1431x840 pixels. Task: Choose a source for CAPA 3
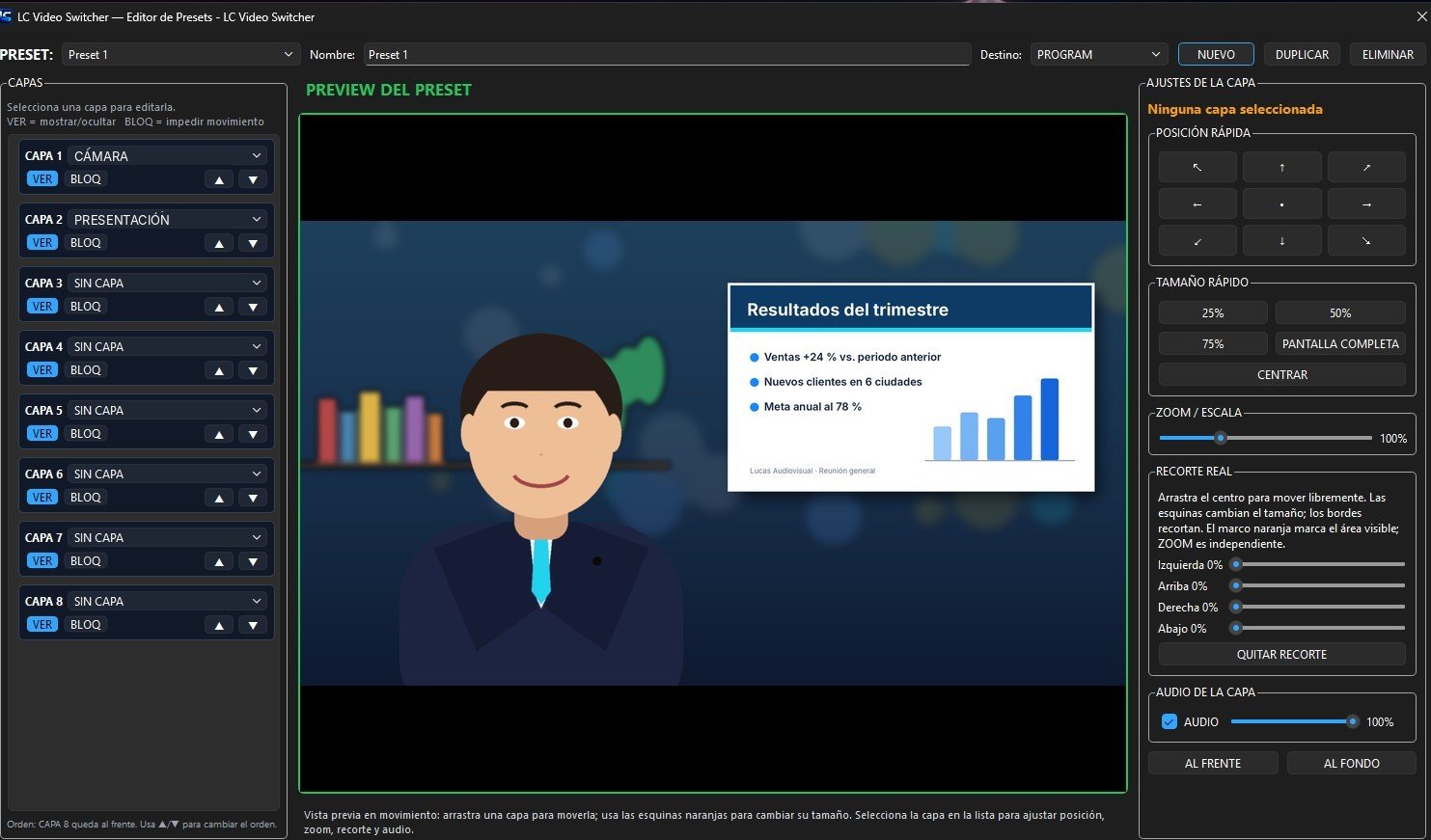168,283
